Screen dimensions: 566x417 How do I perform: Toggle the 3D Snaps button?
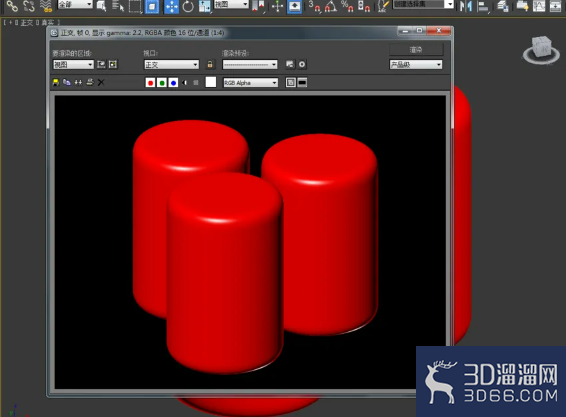coord(314,6)
